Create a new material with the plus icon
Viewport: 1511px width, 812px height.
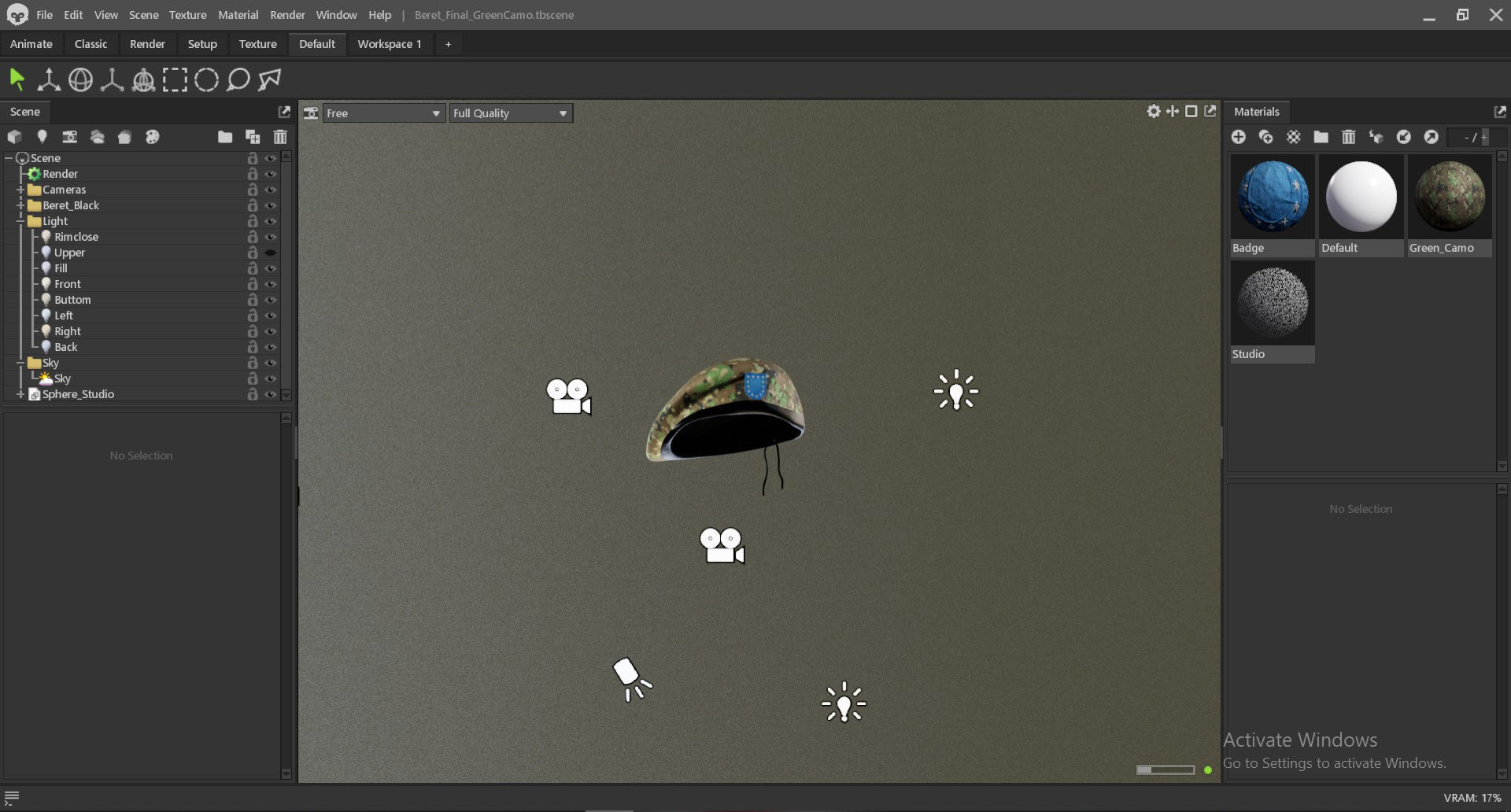click(x=1239, y=137)
